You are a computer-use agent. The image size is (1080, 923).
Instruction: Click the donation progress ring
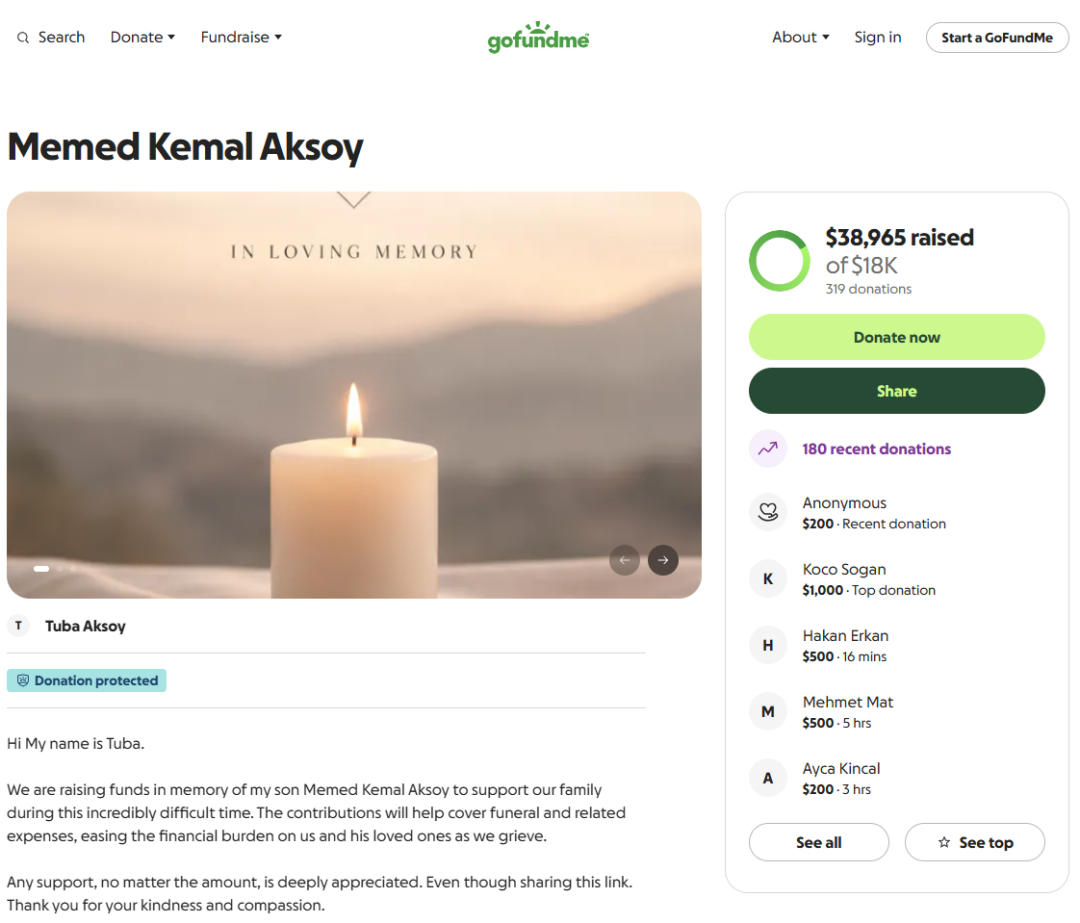point(779,261)
